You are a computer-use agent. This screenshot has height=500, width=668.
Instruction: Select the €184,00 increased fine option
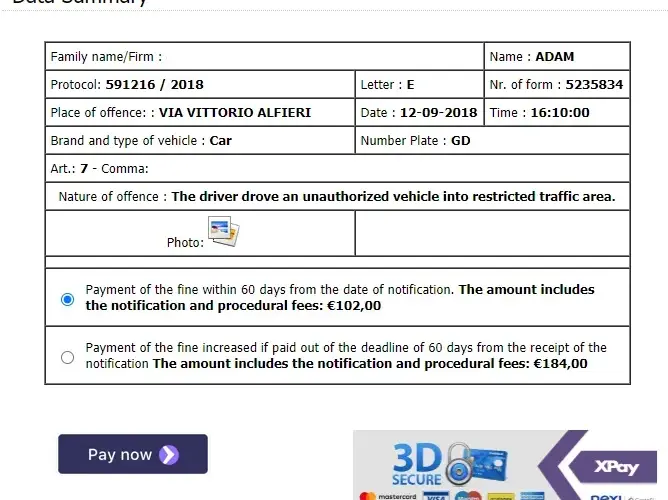pos(67,357)
